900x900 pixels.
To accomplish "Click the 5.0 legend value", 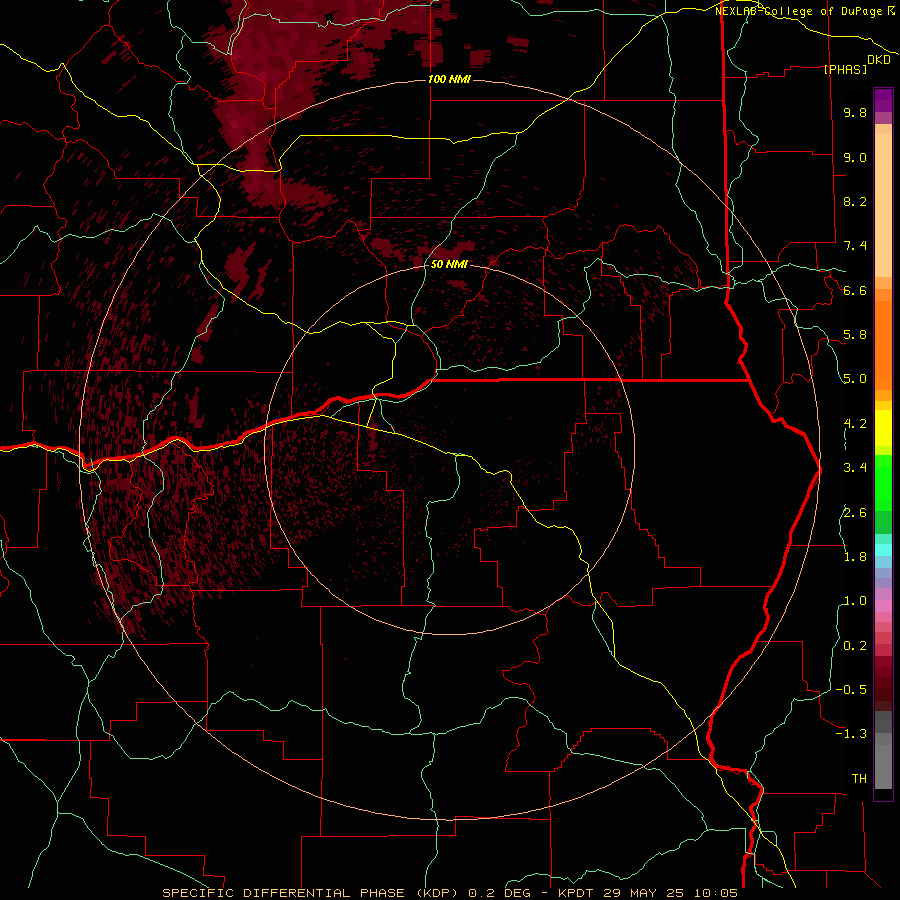I will (855, 379).
